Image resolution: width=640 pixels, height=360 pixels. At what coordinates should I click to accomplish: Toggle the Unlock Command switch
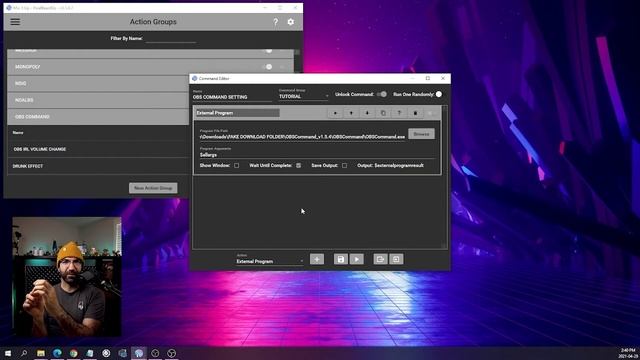click(382, 94)
